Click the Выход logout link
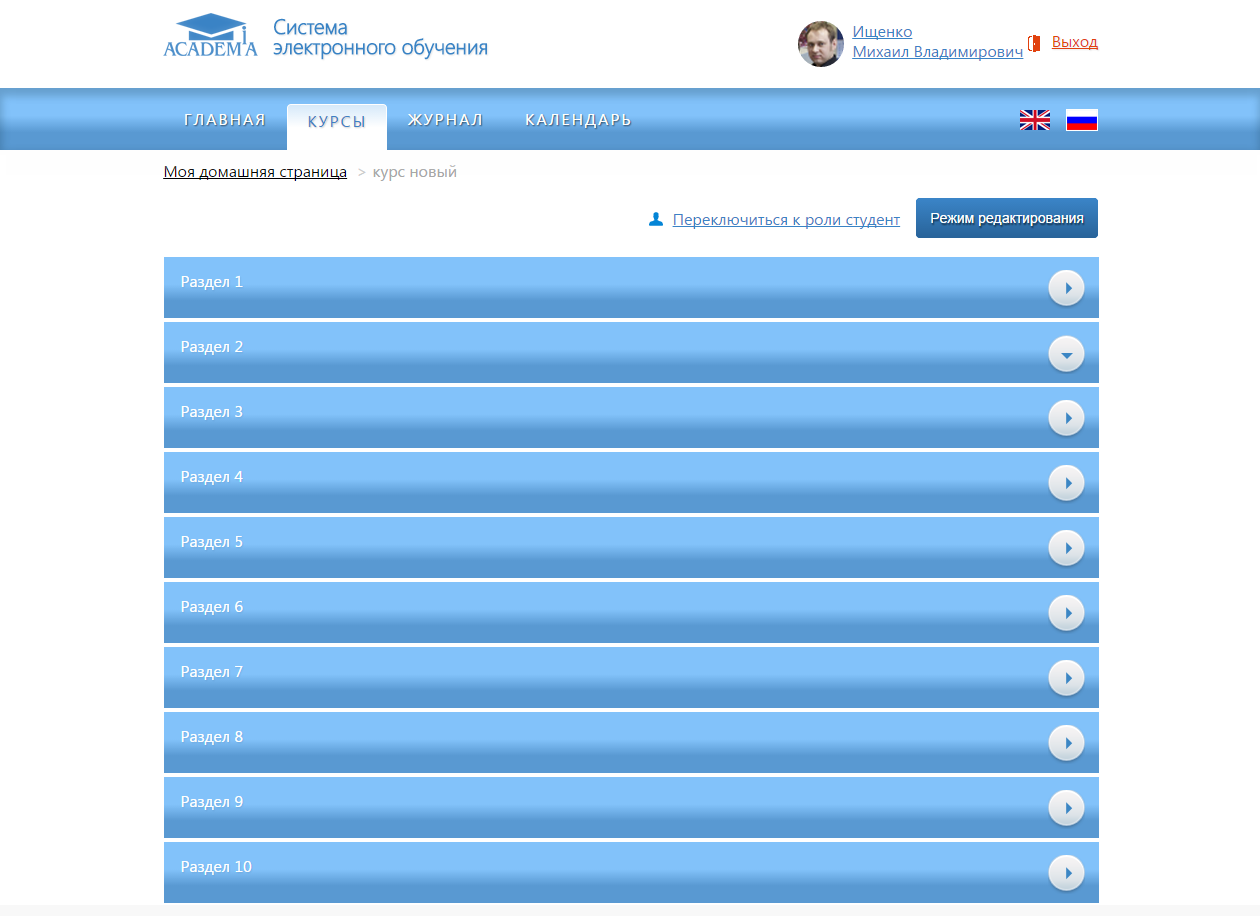Viewport: 1260px width, 916px height. [1074, 42]
